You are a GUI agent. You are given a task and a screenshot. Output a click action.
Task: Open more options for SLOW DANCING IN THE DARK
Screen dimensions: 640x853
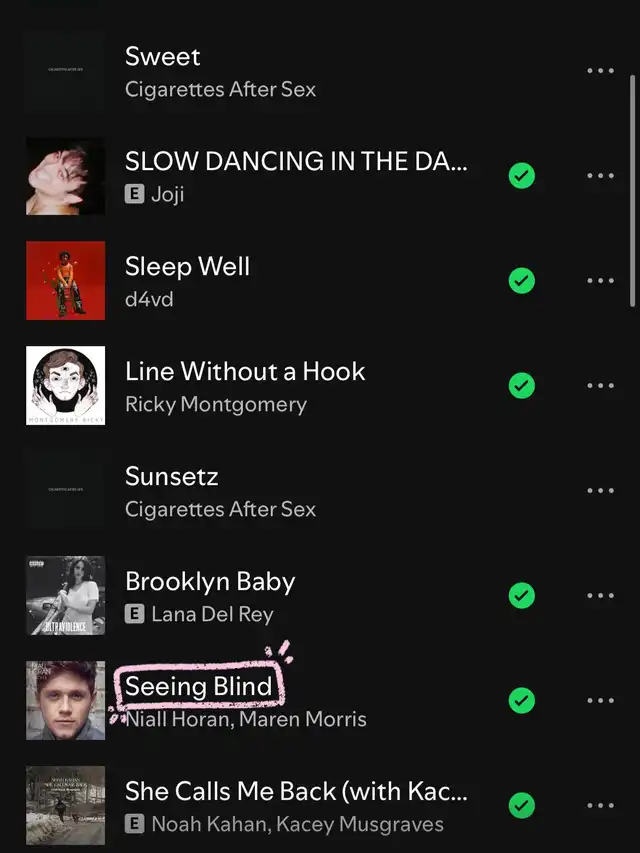600,176
